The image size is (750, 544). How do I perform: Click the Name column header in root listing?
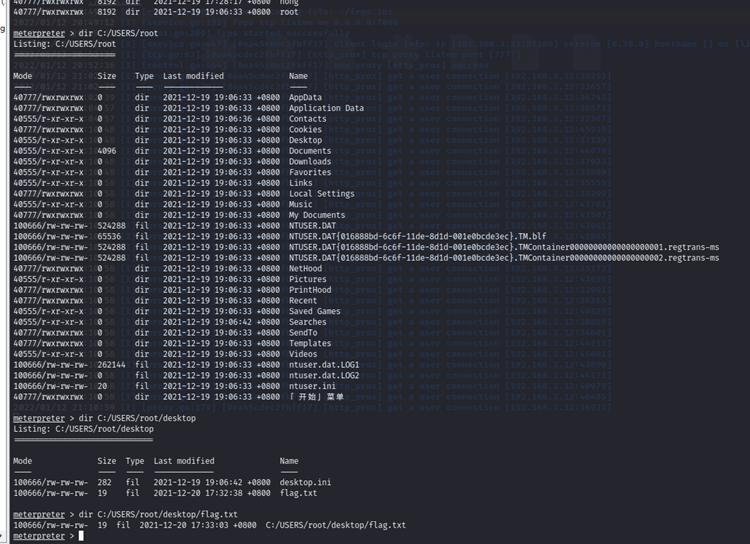pos(298,76)
